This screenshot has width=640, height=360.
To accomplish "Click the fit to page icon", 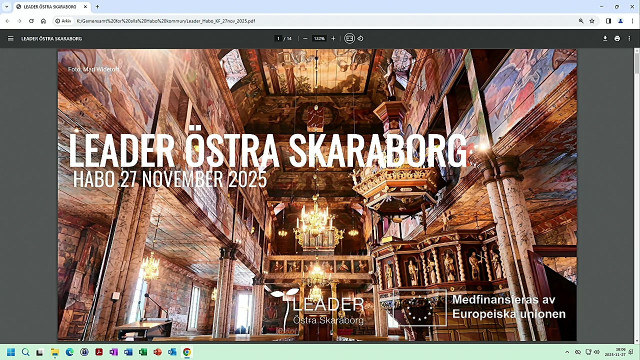I will pos(349,38).
